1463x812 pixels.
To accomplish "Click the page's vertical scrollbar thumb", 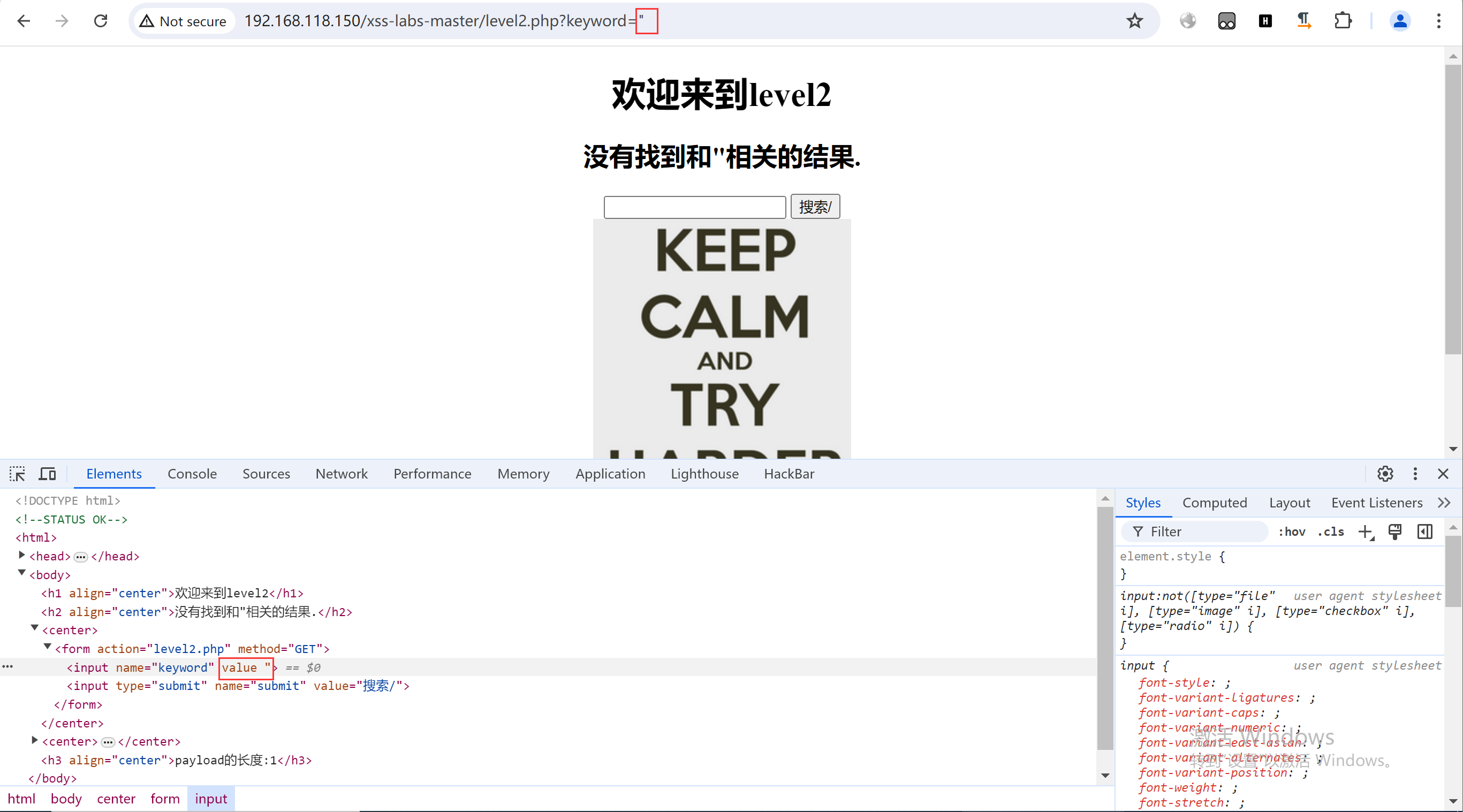I will point(1453,209).
